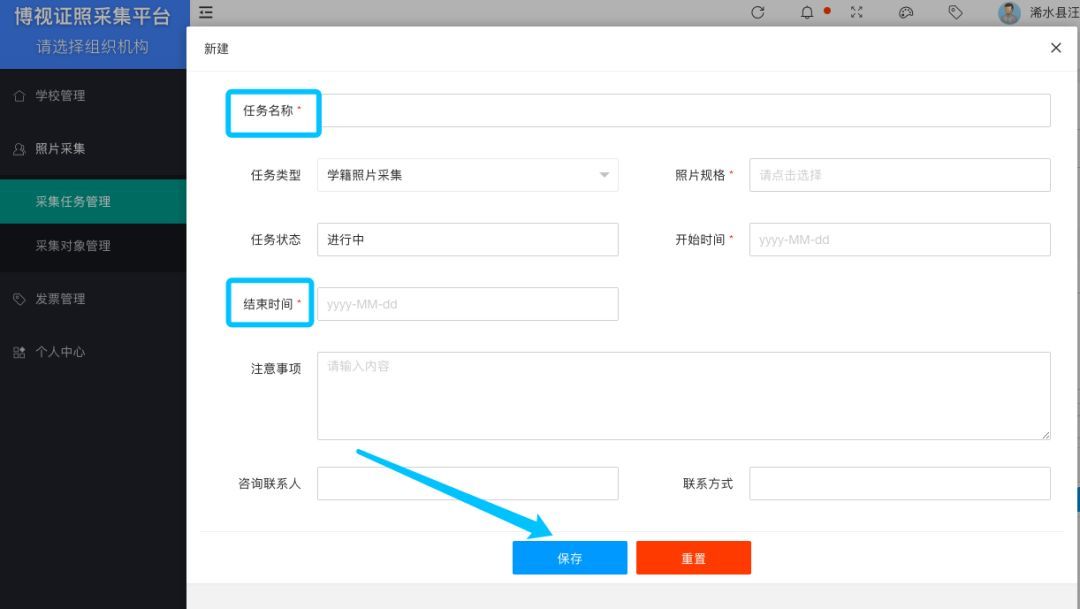Open the notification bell
The image size is (1080, 609).
click(807, 12)
